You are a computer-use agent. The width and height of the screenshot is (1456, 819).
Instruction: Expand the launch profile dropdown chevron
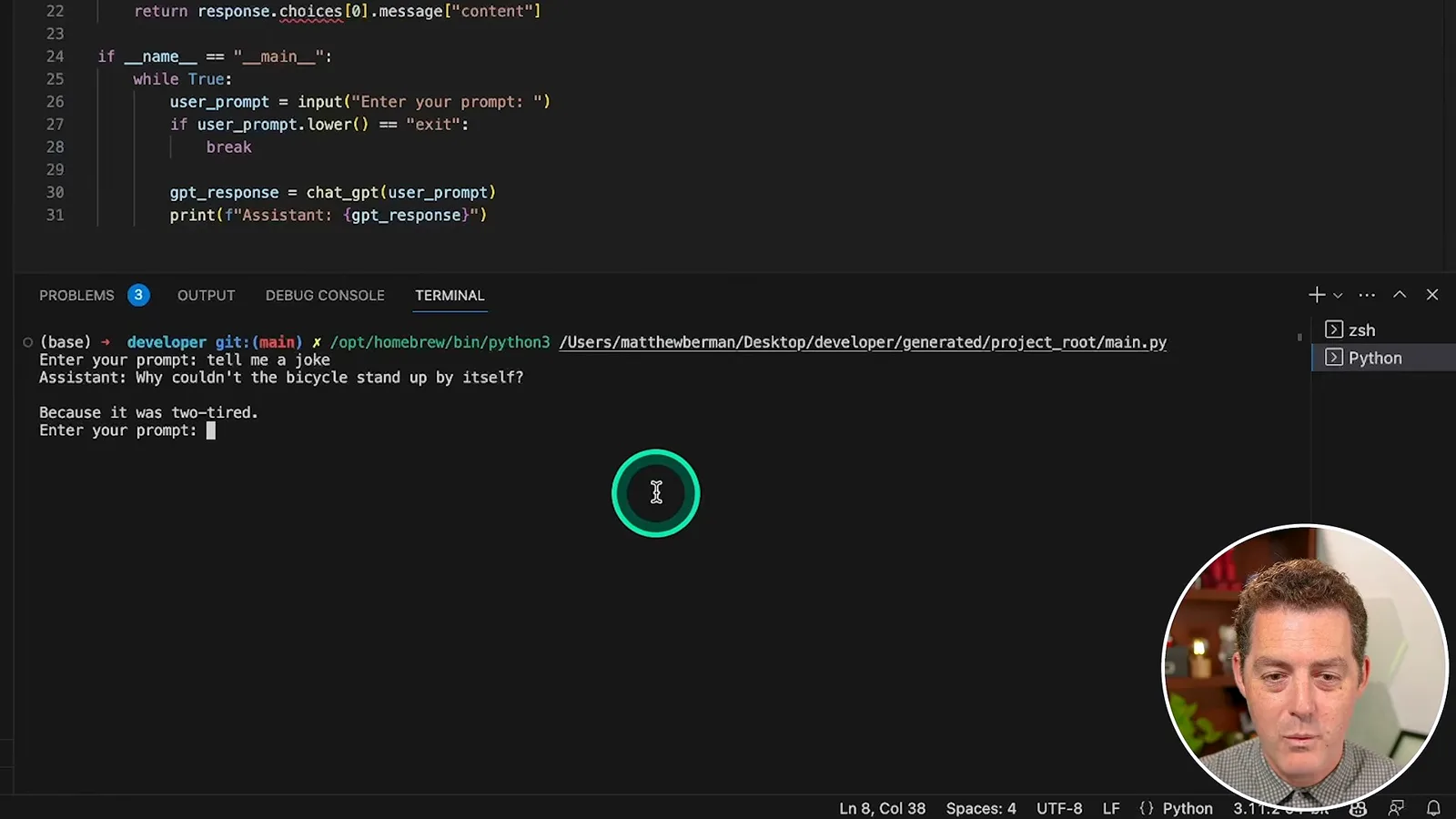point(1338,296)
